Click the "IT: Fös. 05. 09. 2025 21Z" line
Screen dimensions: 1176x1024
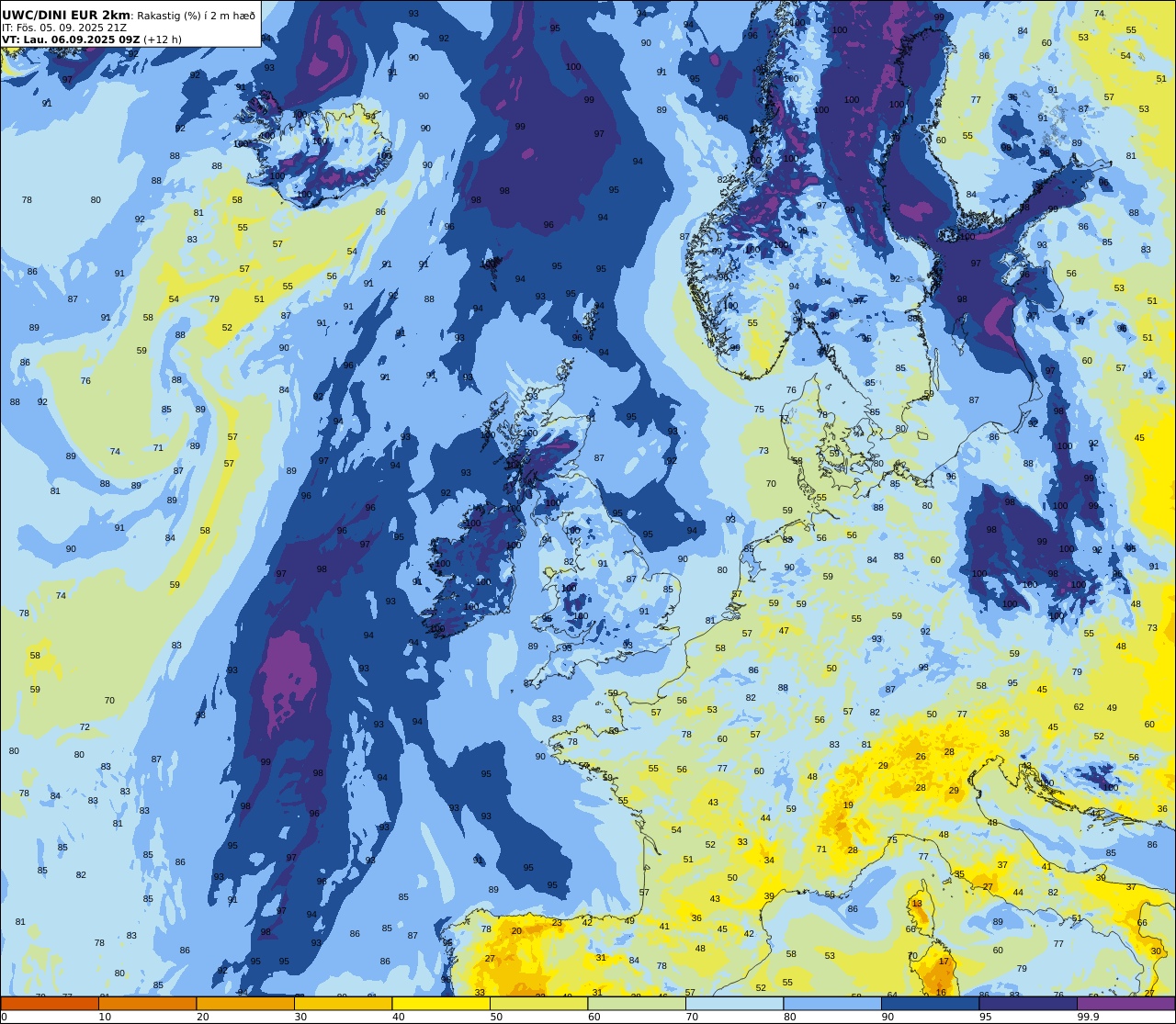(x=64, y=28)
